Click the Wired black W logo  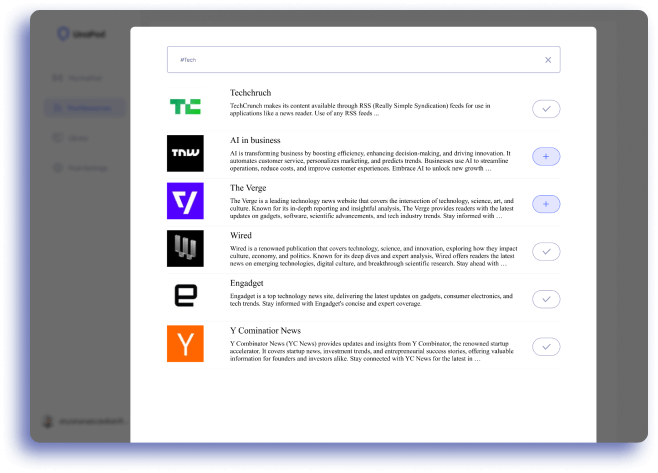coord(185,248)
